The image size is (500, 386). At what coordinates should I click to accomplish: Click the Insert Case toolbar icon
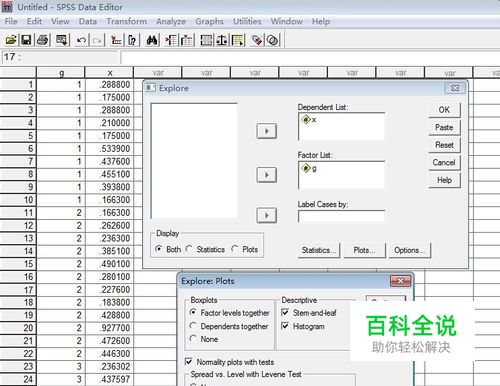[171, 40]
